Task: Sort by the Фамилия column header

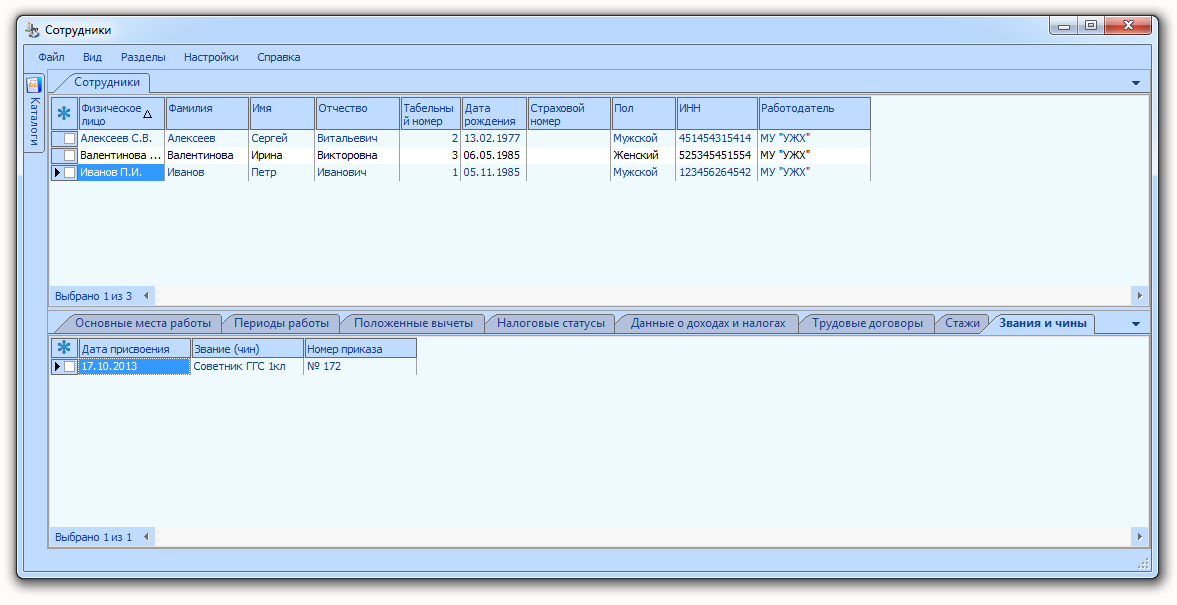Action: click(207, 113)
